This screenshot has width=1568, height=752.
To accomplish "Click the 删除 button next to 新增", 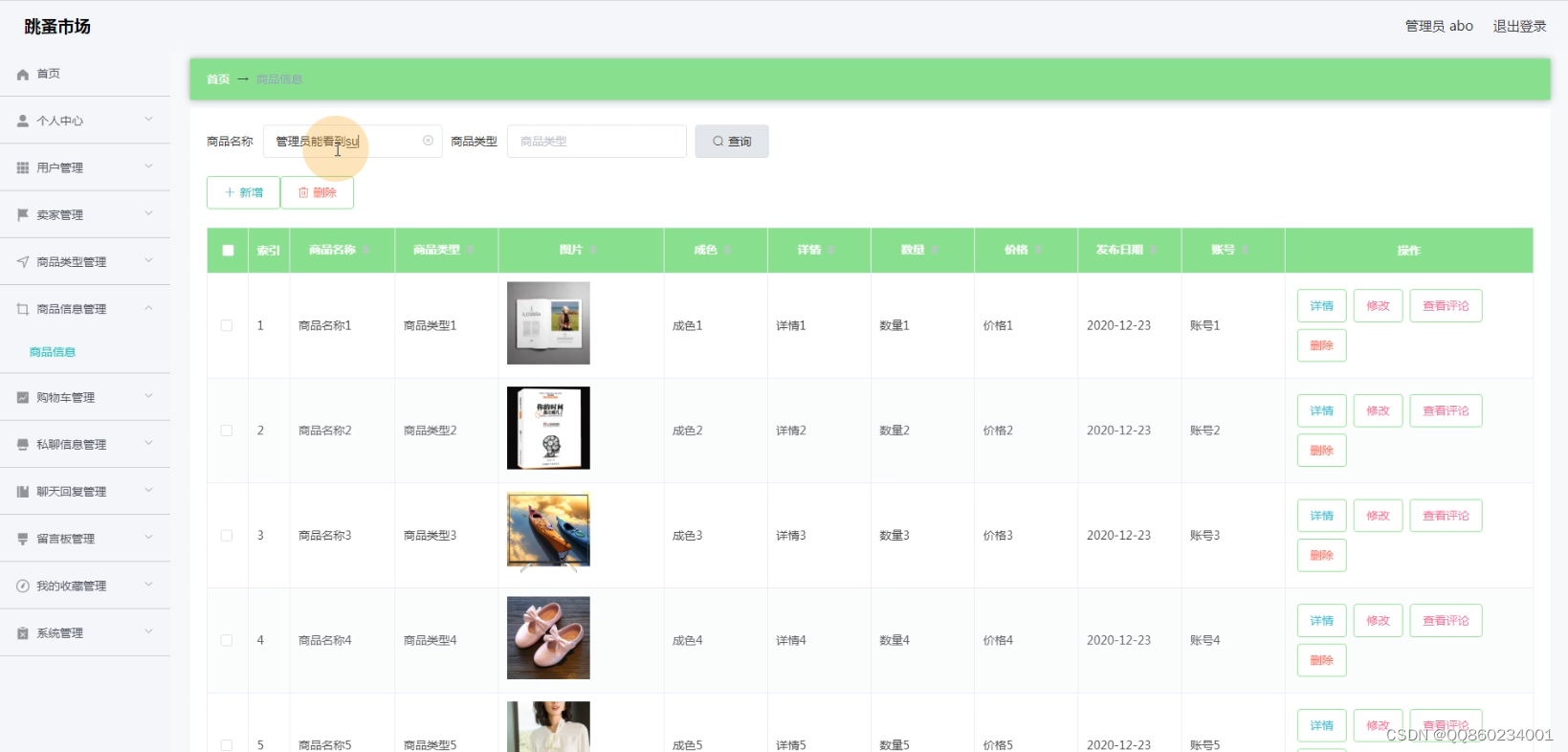I will coord(317,192).
